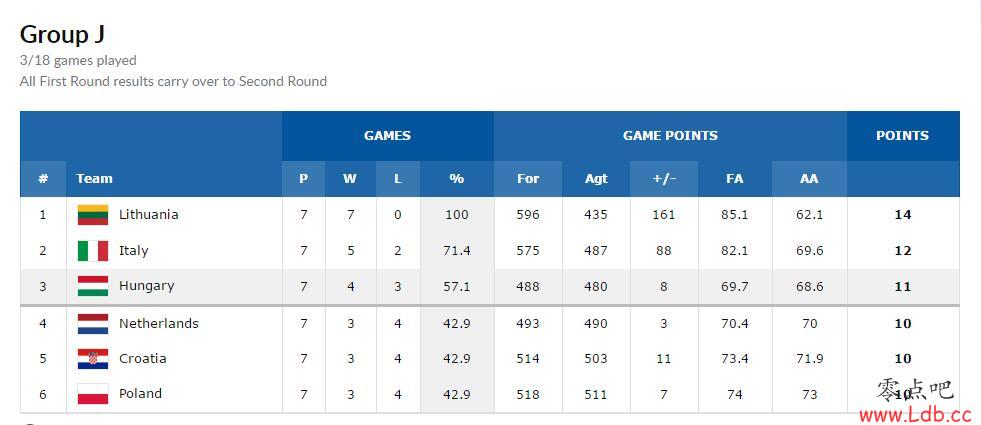Click the W wins column header
The image size is (981, 425).
(x=350, y=179)
